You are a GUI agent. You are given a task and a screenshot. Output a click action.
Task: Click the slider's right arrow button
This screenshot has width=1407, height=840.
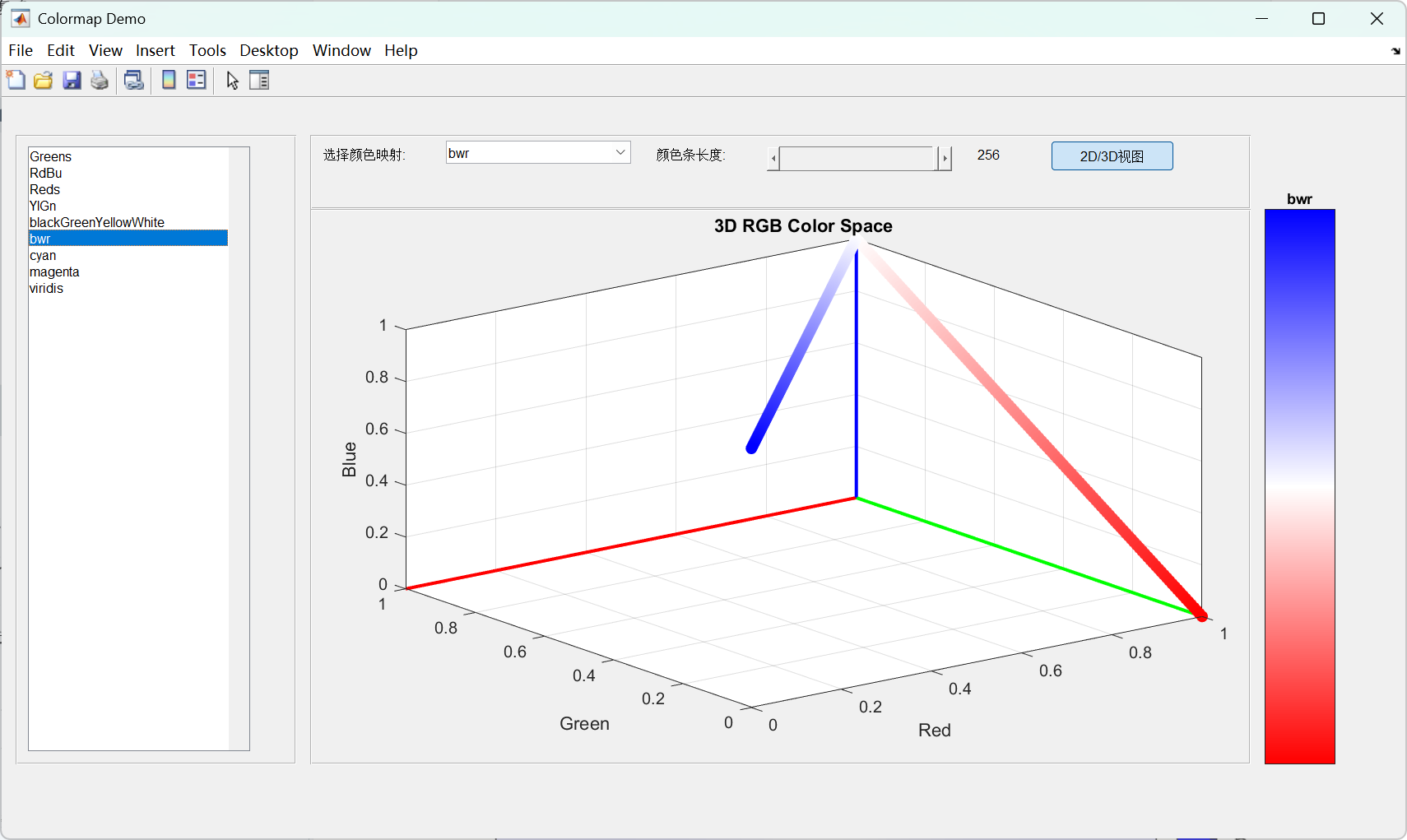pos(945,158)
